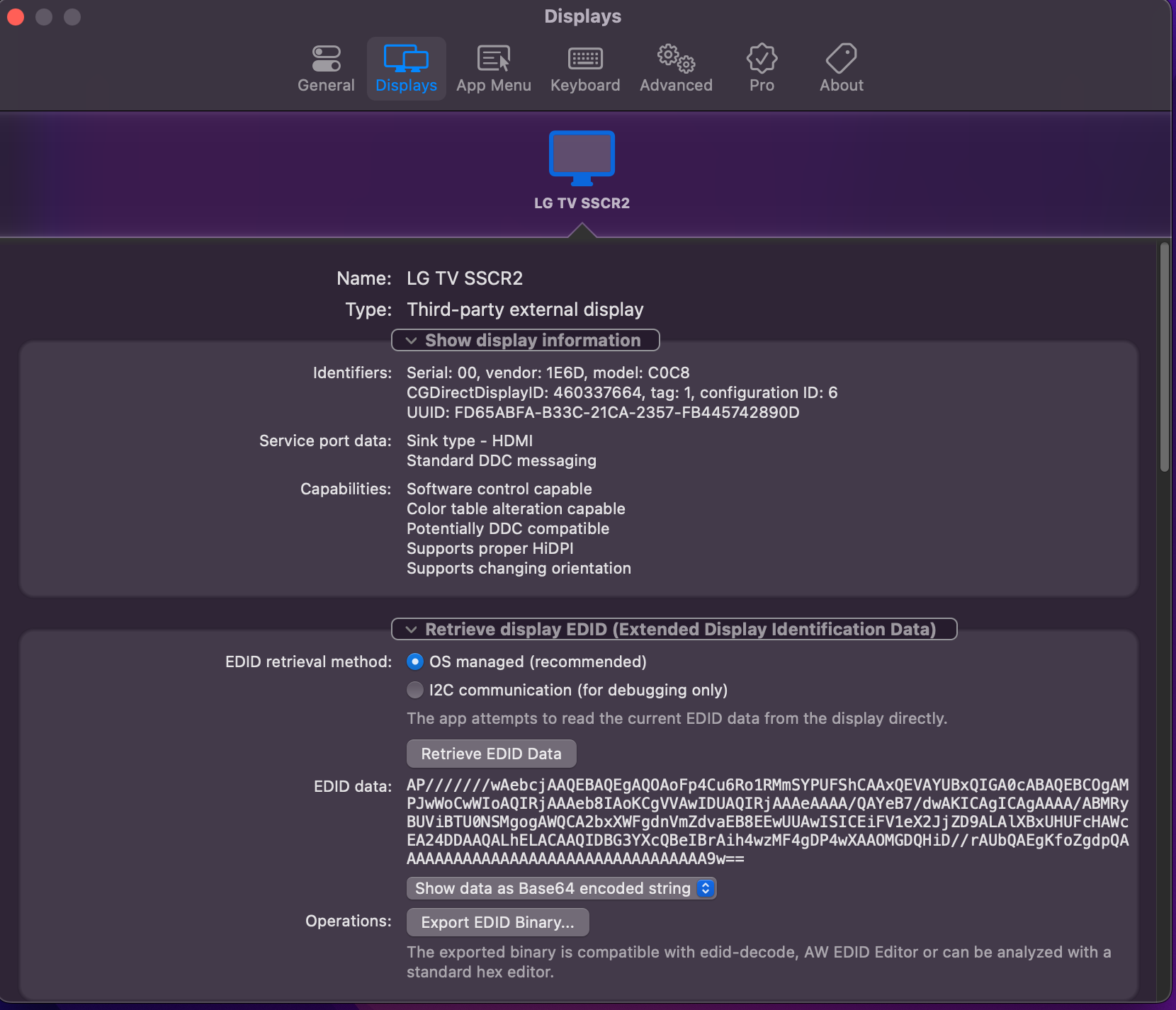Click the UUID identifier line
Viewport: 1176px width, 1010px height.
click(x=603, y=412)
